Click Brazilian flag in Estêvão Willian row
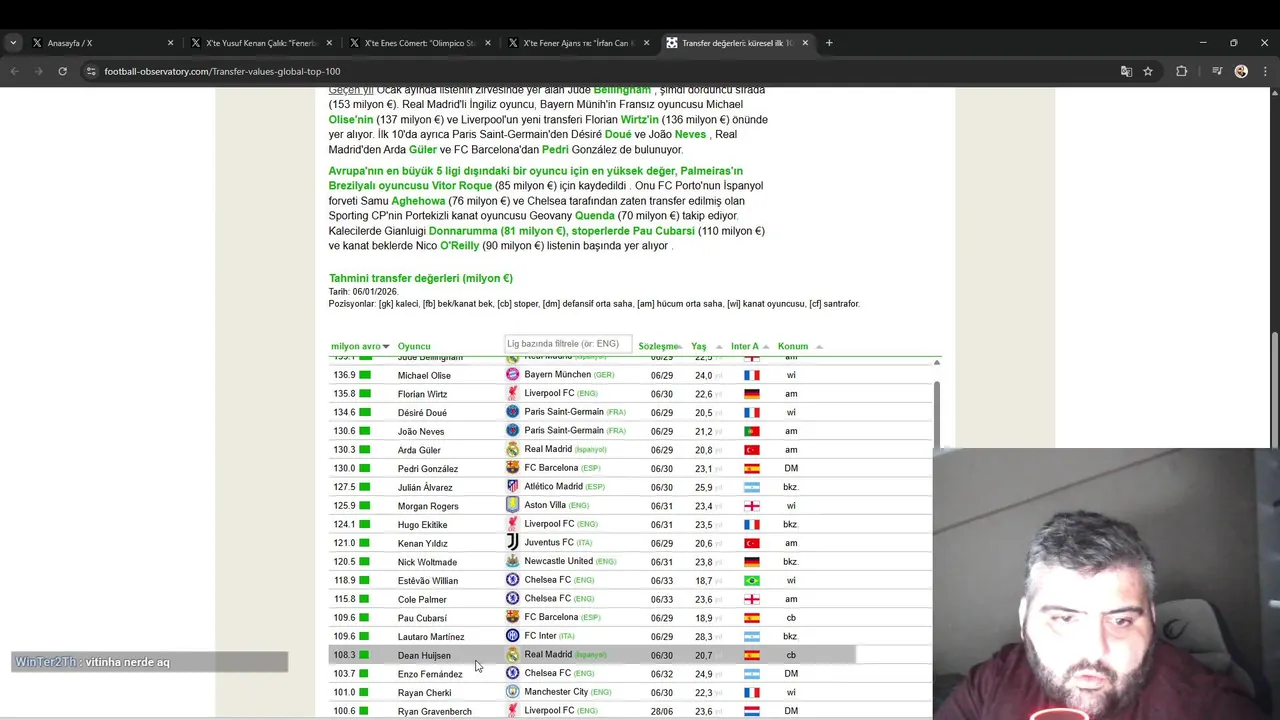The width and height of the screenshot is (1280, 720). pos(752,580)
